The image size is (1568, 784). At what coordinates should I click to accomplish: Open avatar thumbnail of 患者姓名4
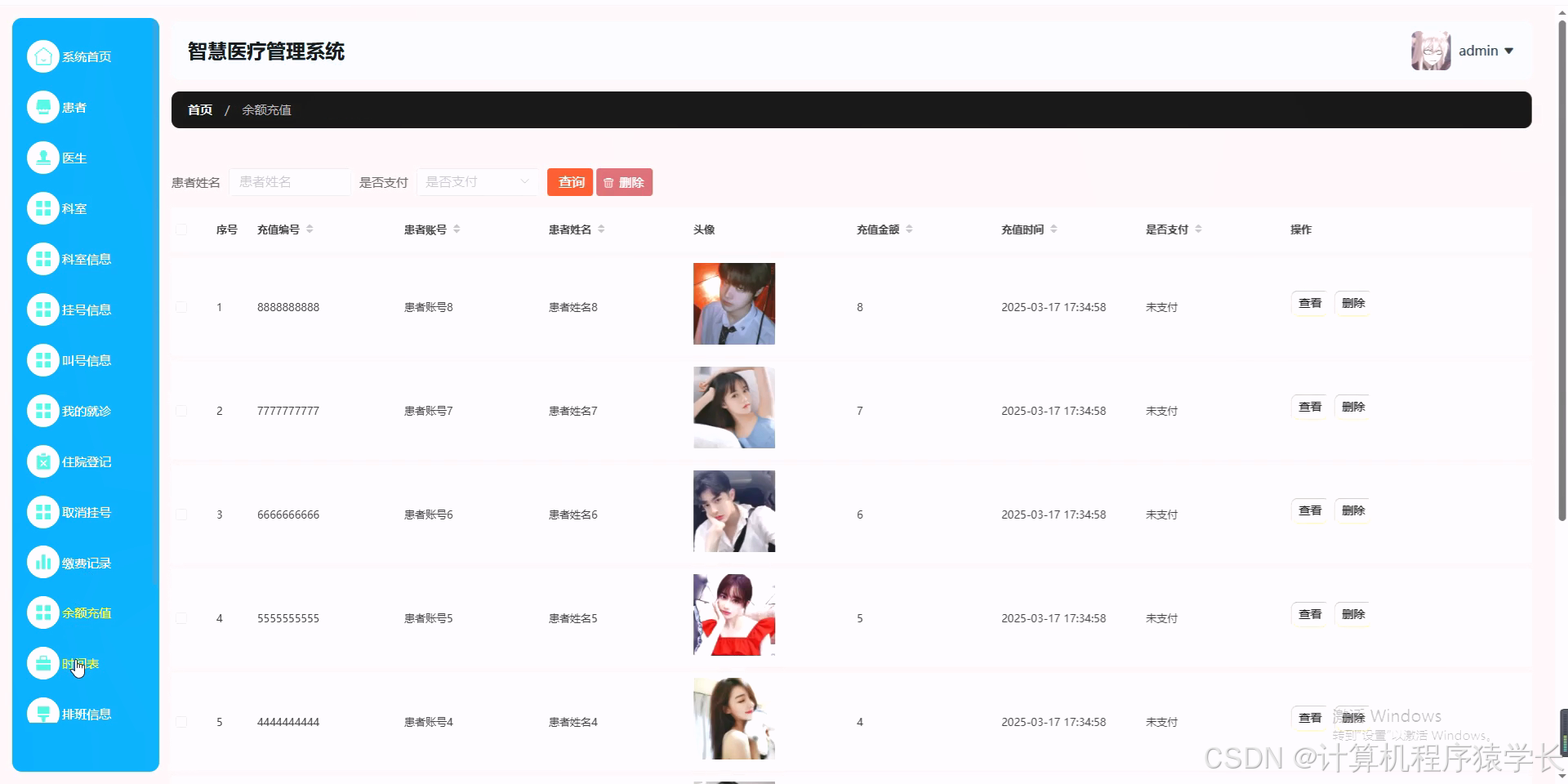click(734, 719)
